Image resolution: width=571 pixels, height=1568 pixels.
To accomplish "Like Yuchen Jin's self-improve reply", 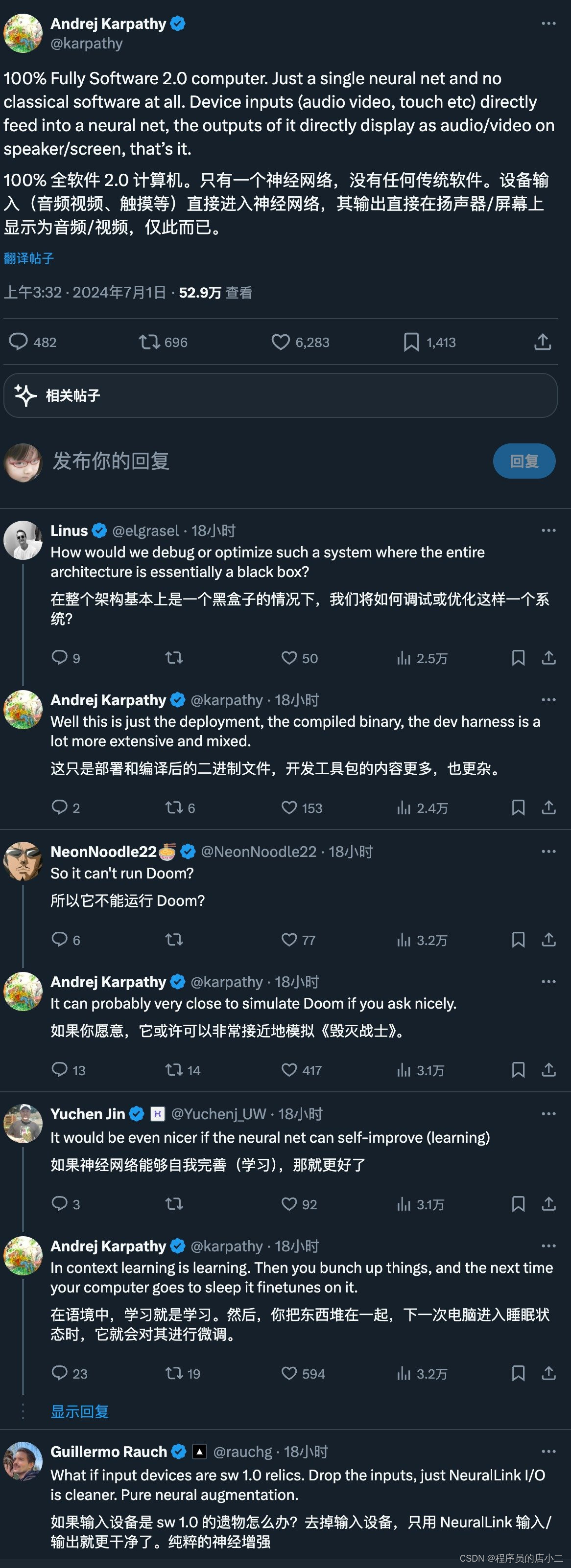I will click(x=288, y=1203).
